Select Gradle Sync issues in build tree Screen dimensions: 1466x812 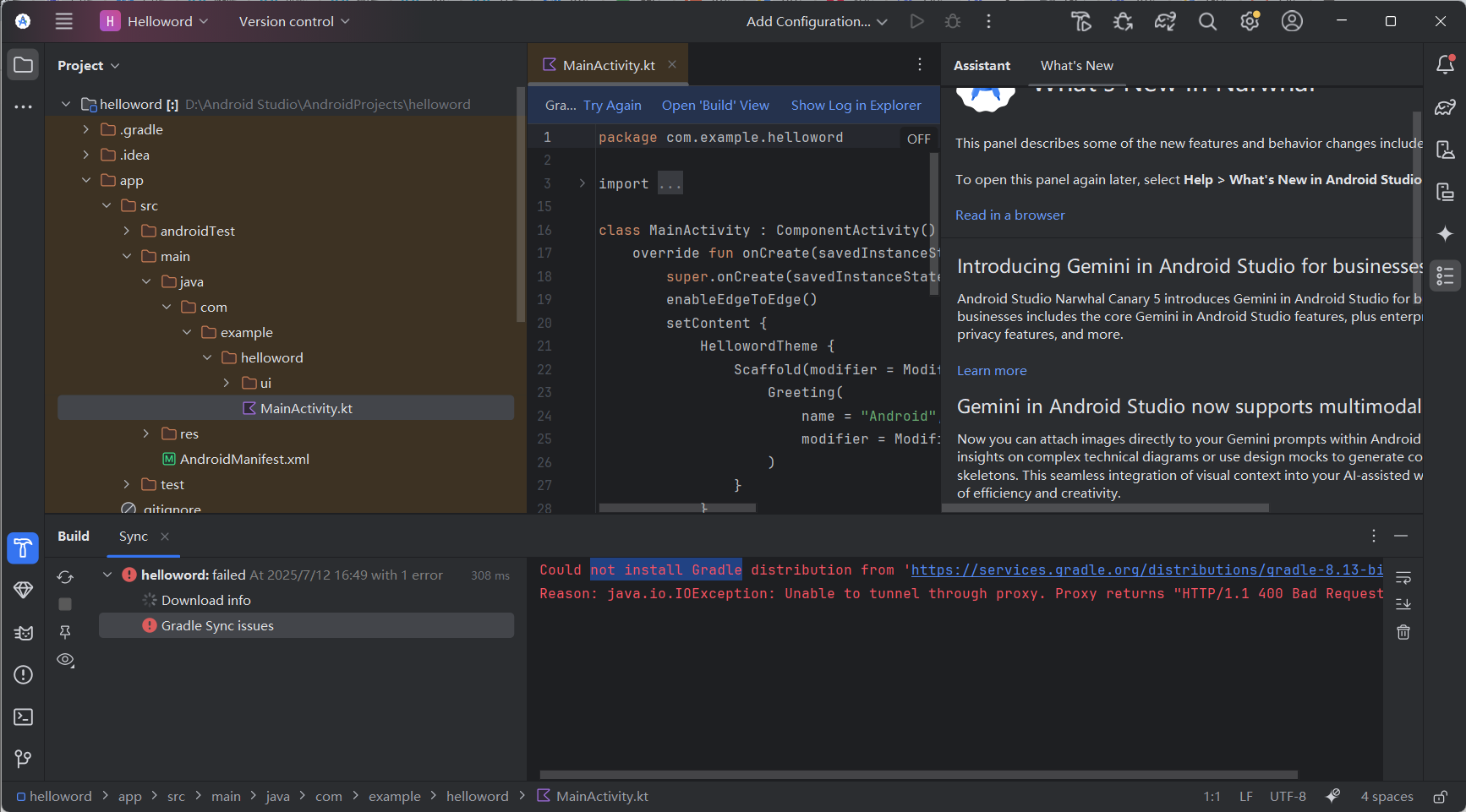point(306,625)
